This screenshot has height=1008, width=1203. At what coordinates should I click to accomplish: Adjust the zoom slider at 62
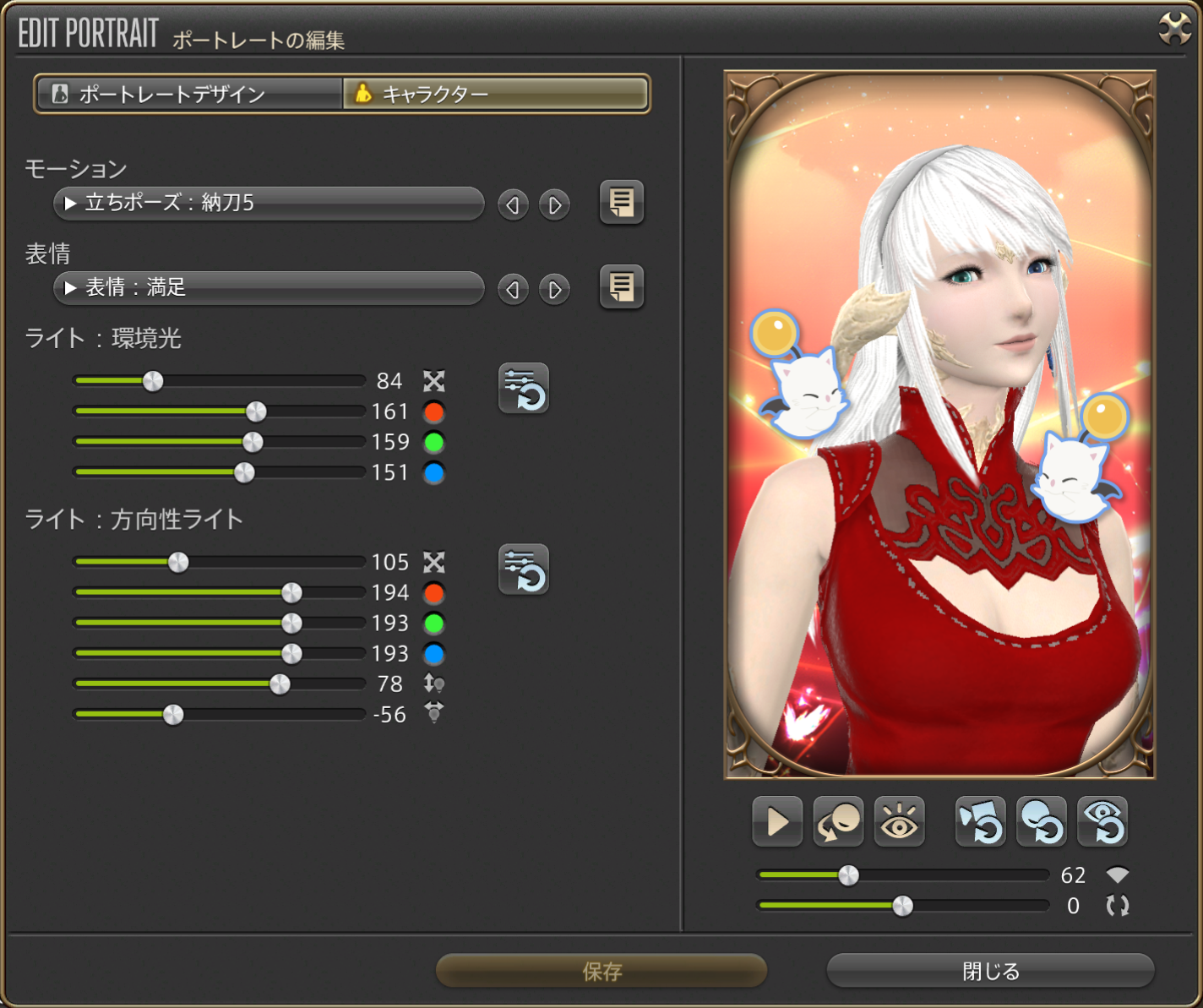click(902, 875)
